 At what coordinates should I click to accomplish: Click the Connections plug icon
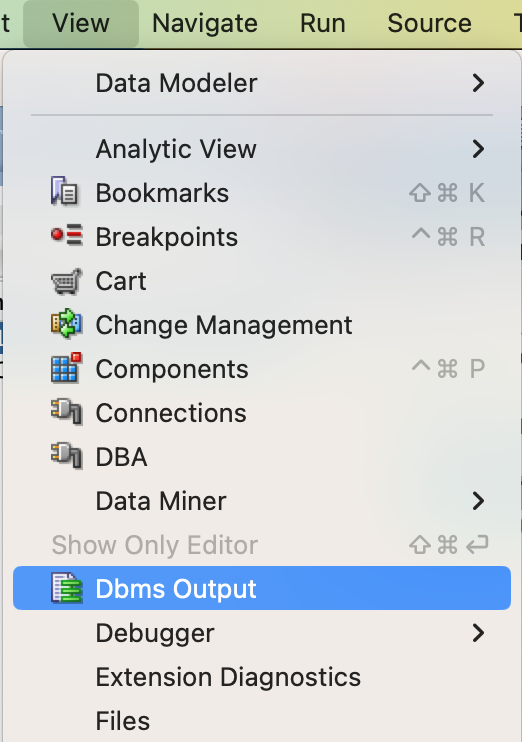click(66, 412)
